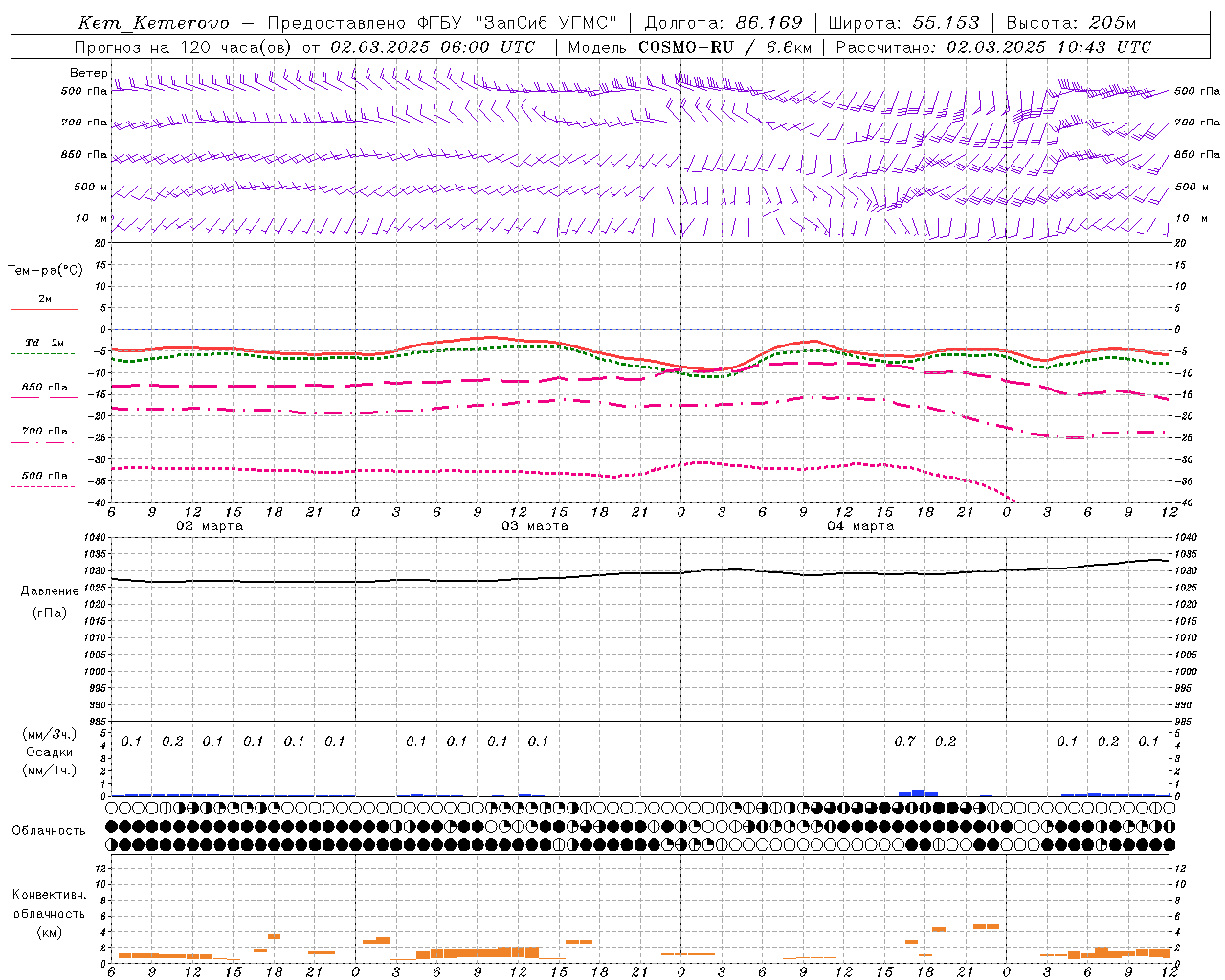The height and width of the screenshot is (980, 1225).
Task: Click the 04 марта date label
Action: coord(860,526)
